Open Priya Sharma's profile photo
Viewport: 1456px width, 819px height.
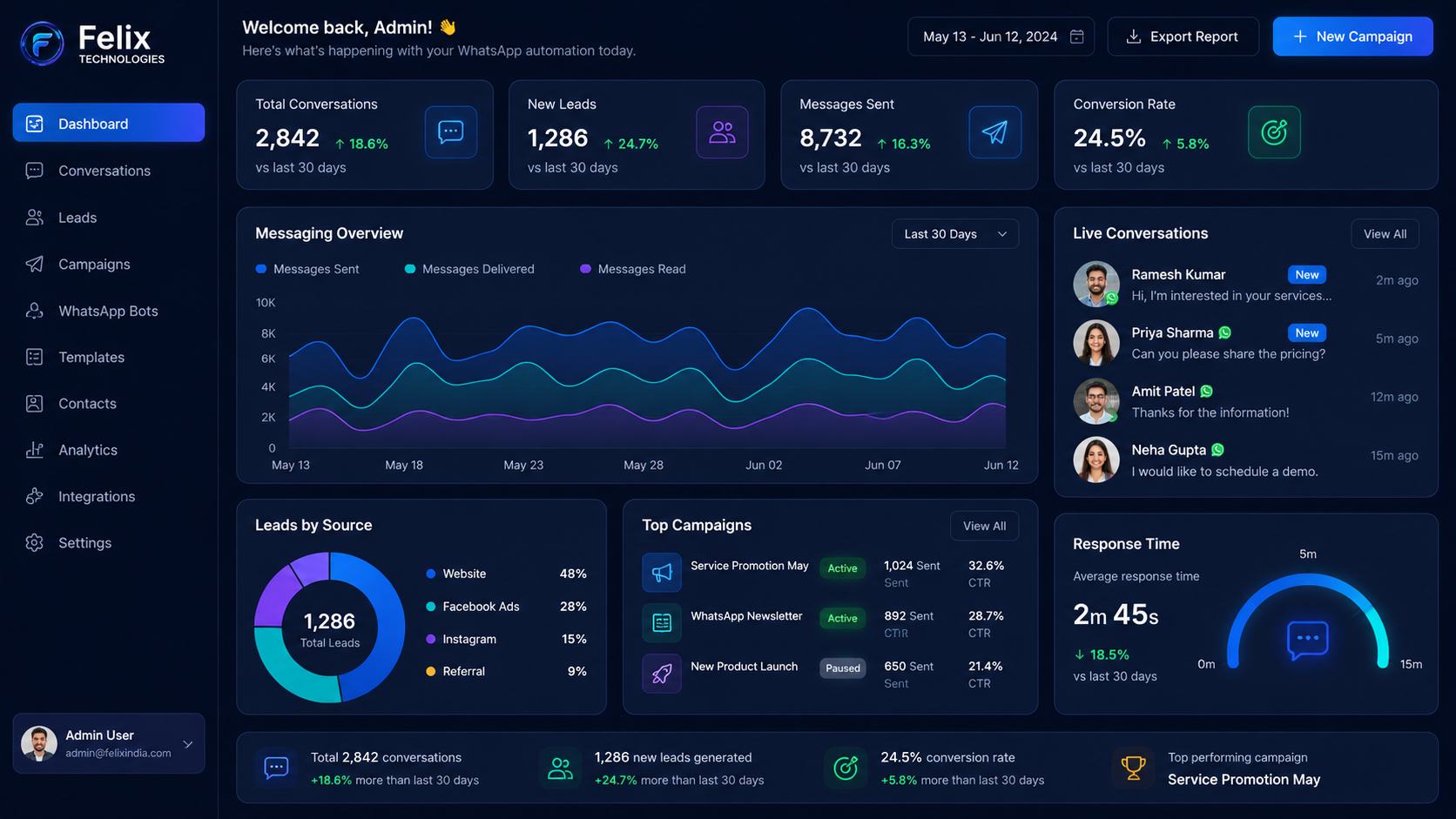coord(1096,343)
